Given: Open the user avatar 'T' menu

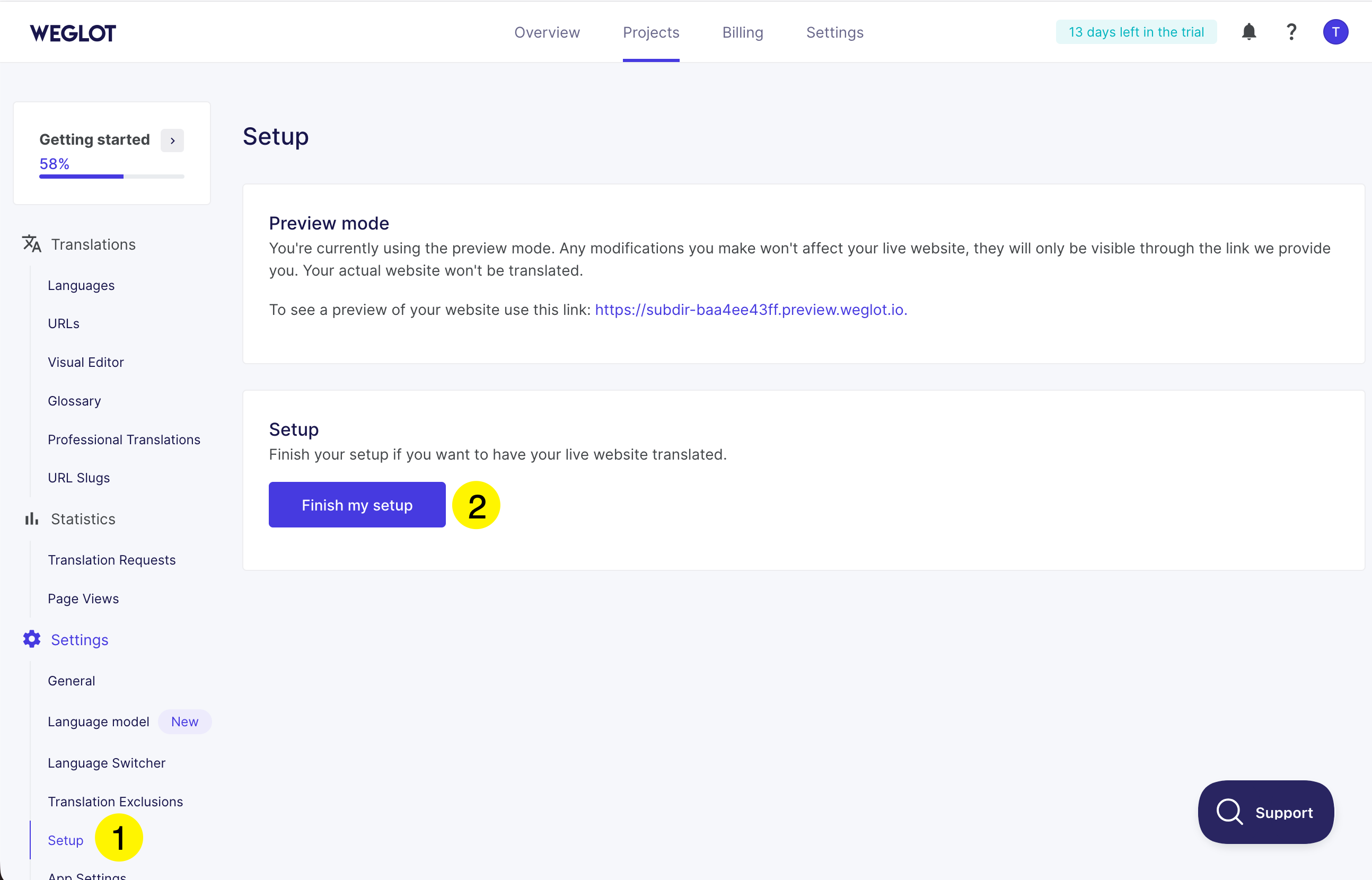Looking at the screenshot, I should tap(1335, 32).
